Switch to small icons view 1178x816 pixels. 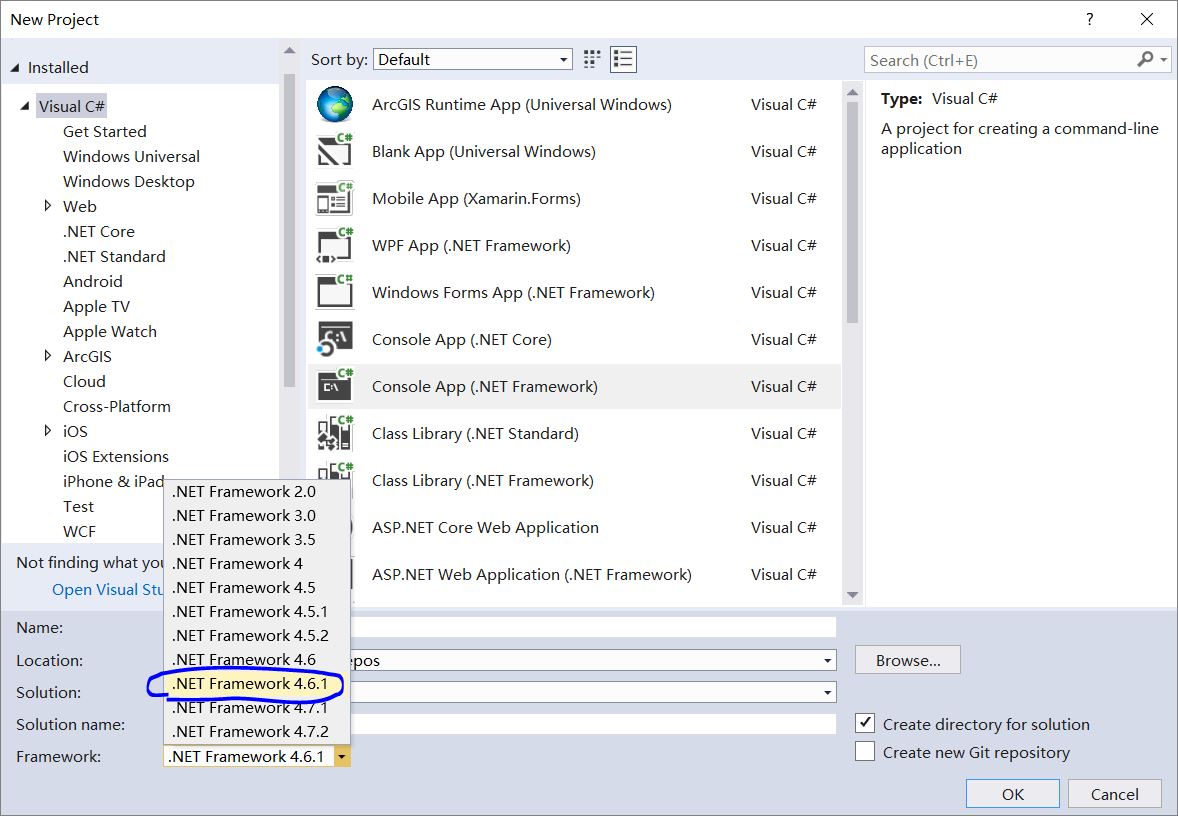point(592,59)
